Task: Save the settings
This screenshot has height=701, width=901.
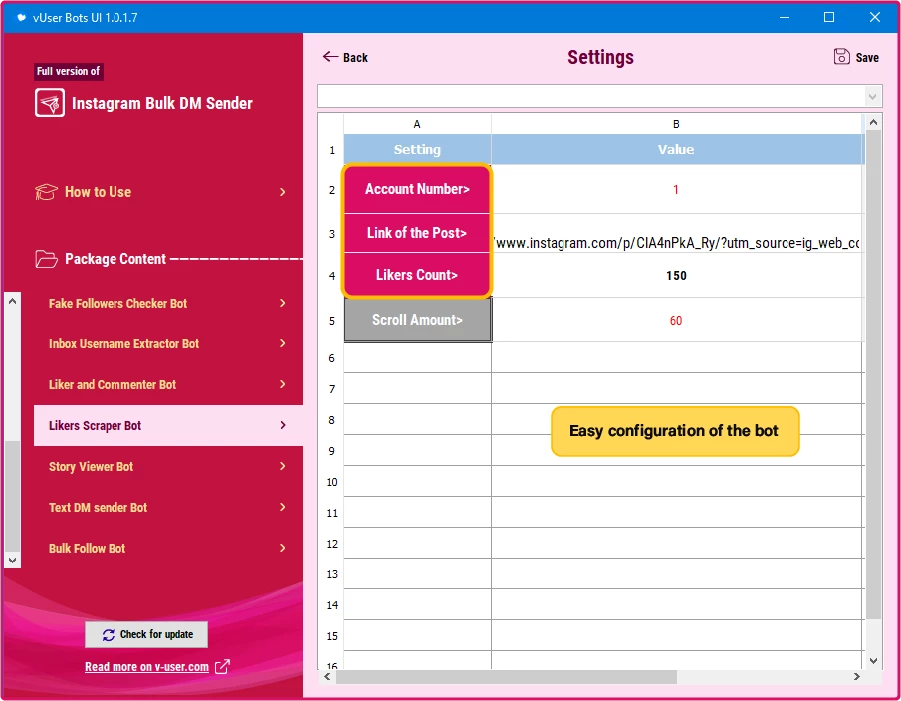Action: pos(856,57)
